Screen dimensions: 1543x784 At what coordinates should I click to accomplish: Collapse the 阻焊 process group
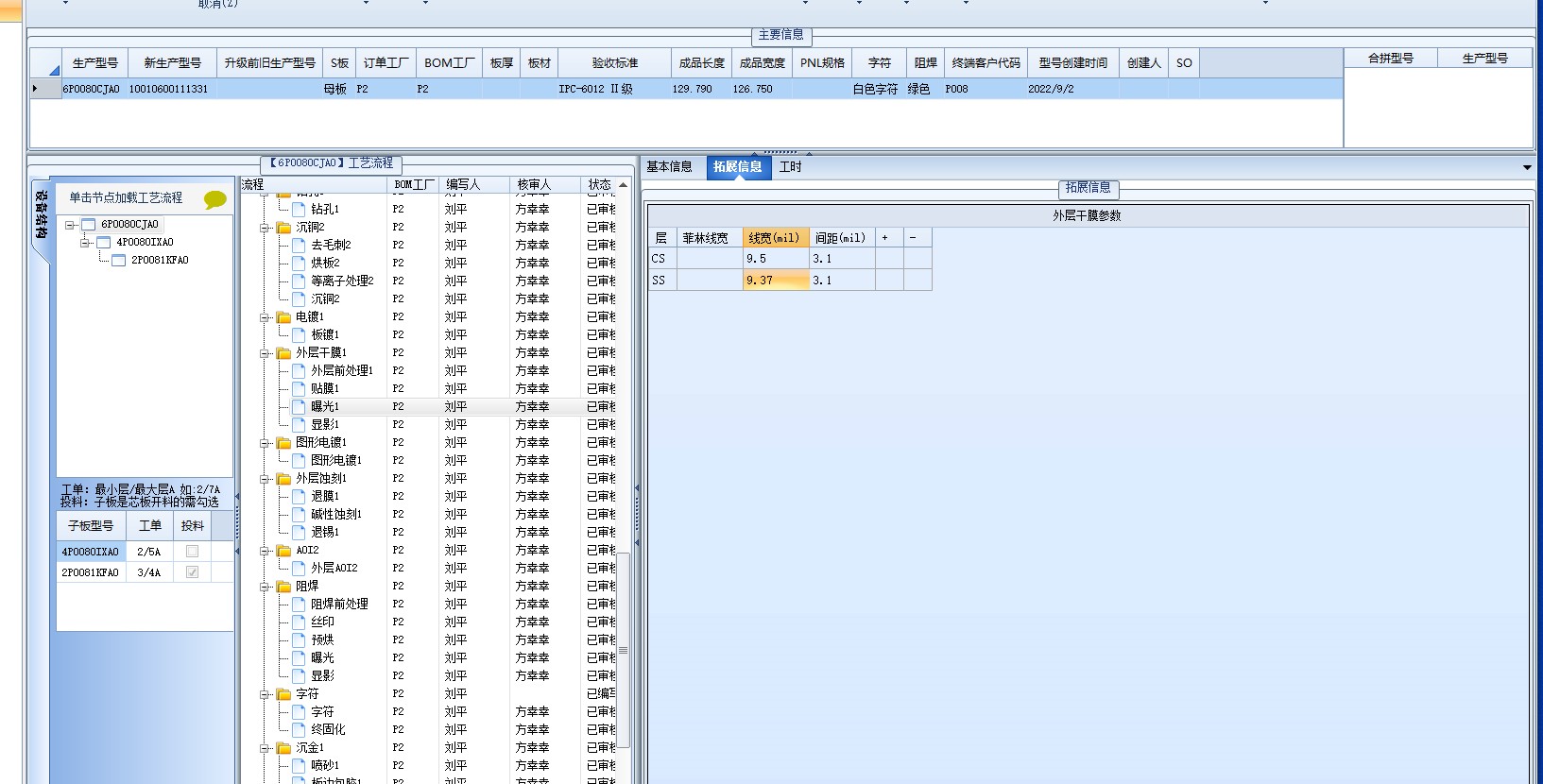[x=266, y=587]
